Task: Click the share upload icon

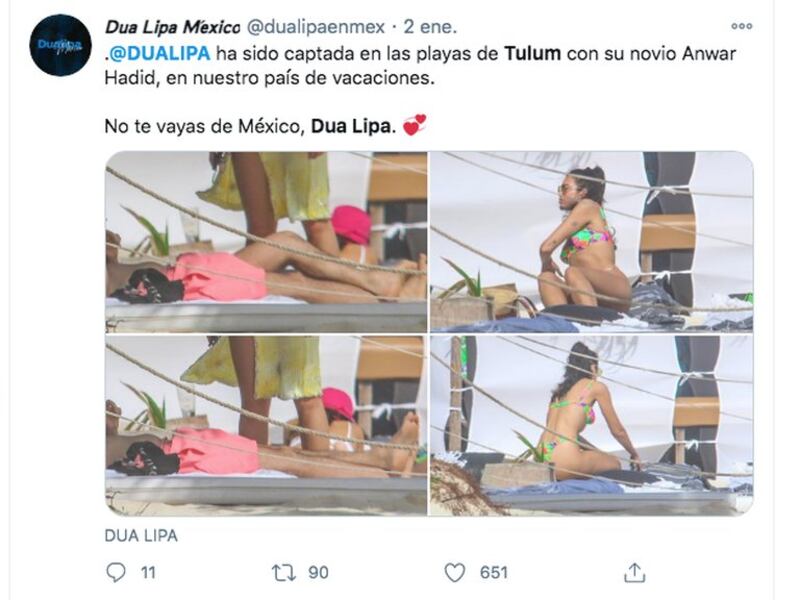Action: (x=634, y=572)
